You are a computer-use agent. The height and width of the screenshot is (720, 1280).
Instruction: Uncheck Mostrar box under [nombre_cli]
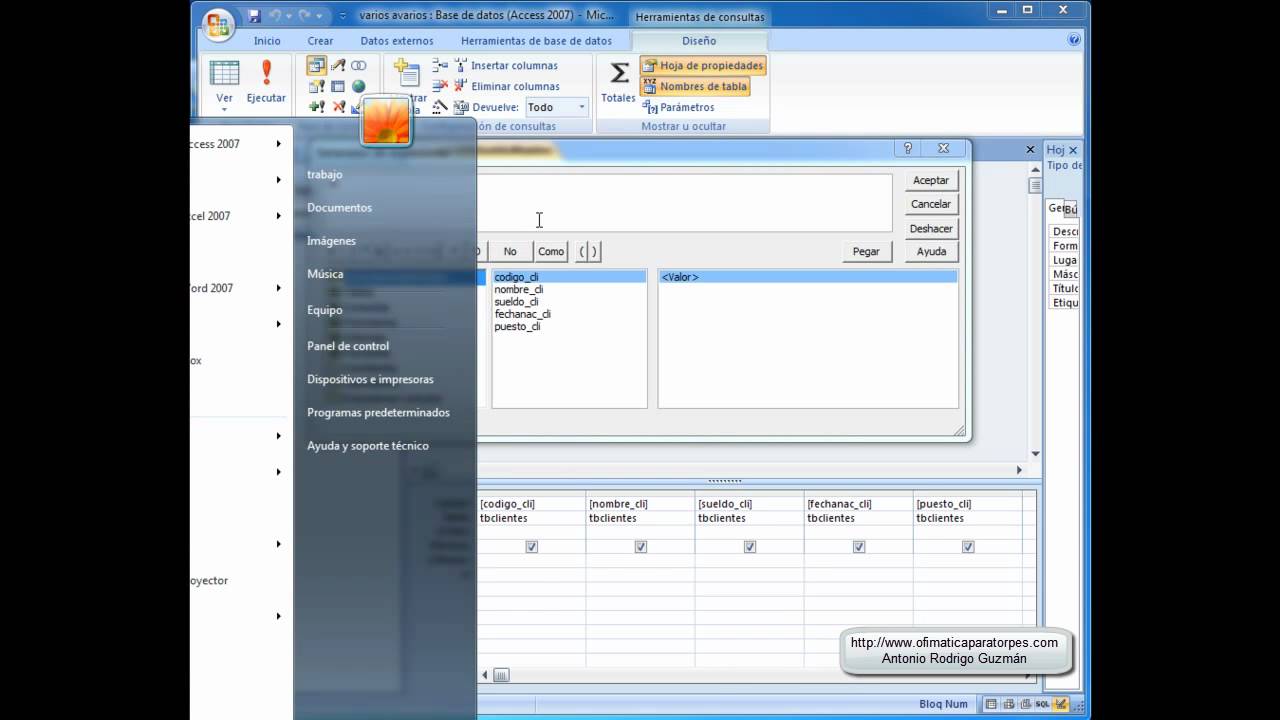[640, 547]
